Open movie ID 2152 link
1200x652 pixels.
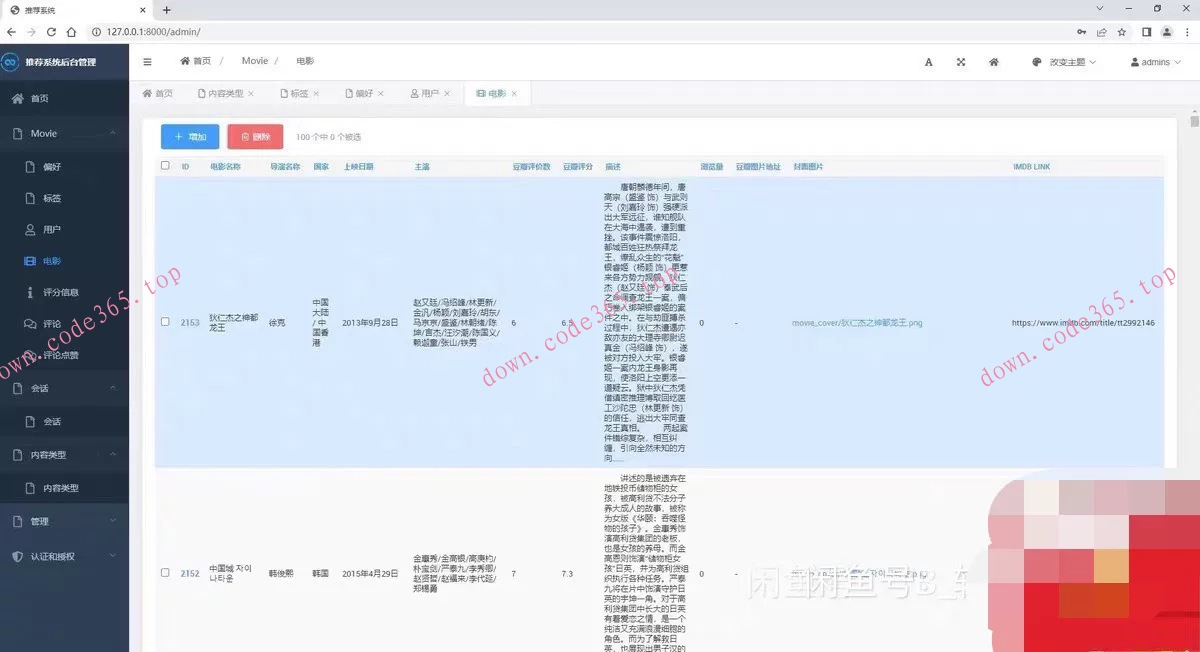pyautogui.click(x=190, y=574)
